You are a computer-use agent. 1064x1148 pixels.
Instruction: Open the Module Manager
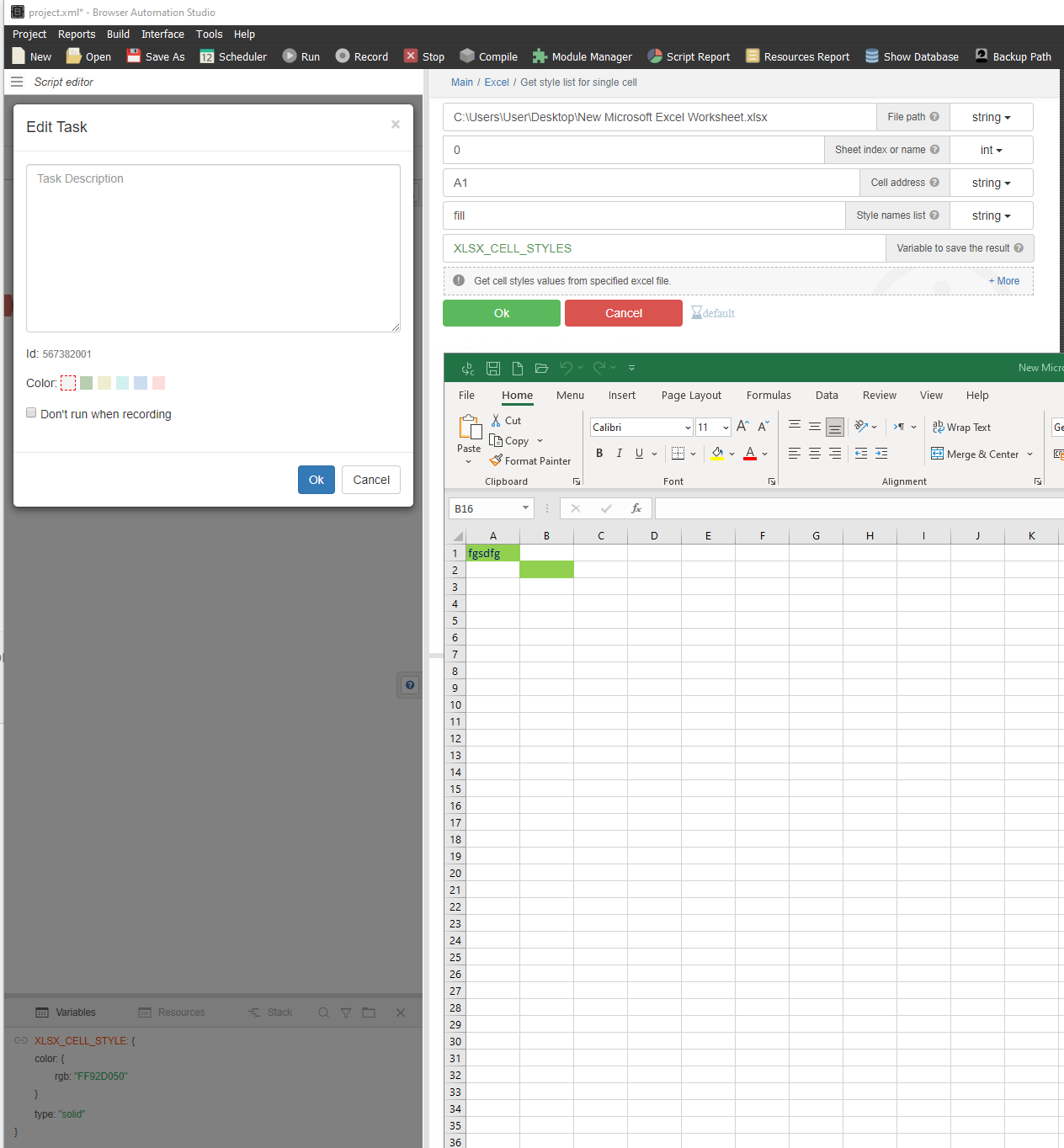[x=540, y=56]
